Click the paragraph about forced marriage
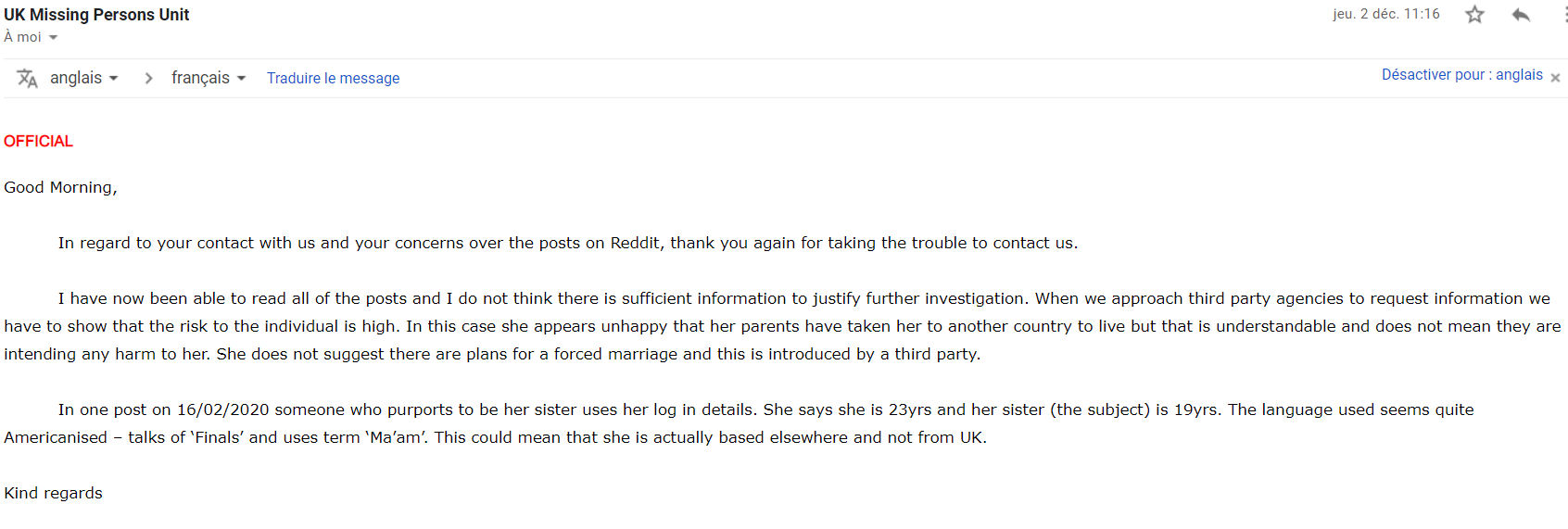Viewport: 1568px width, 529px height. coord(783,326)
